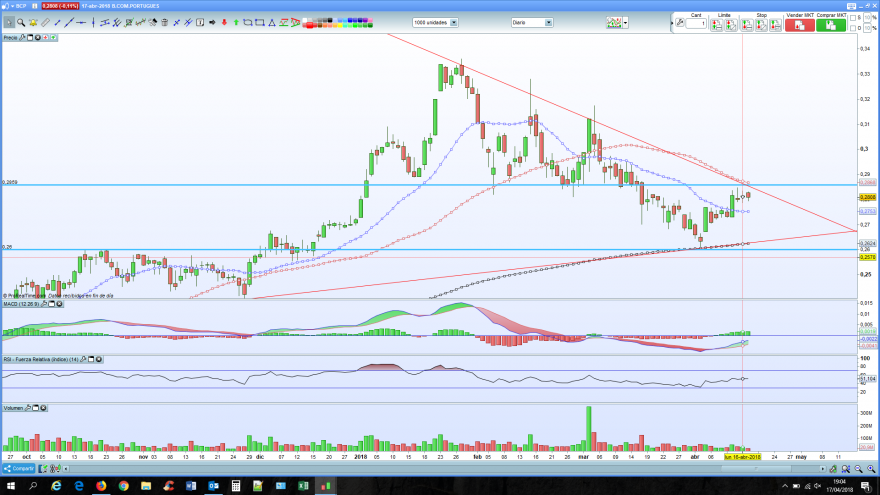Toggle the D percent checkbox

tap(853, 28)
